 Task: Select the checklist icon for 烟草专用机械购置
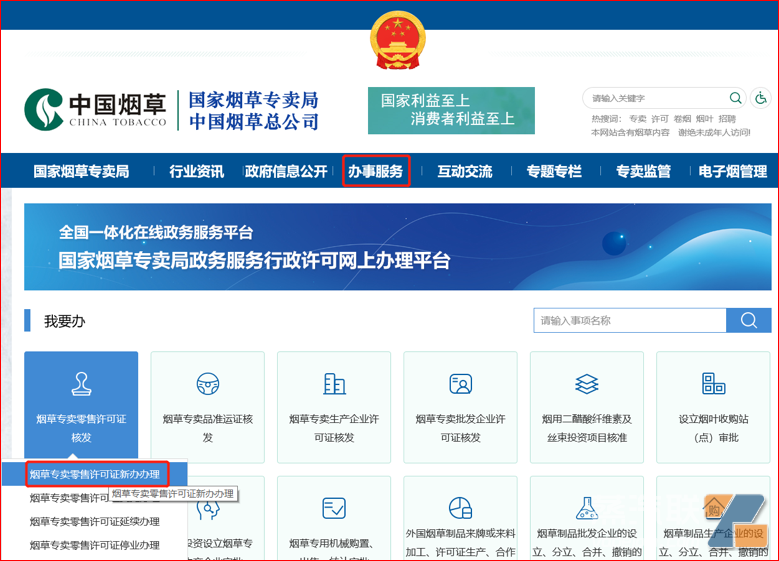334,508
